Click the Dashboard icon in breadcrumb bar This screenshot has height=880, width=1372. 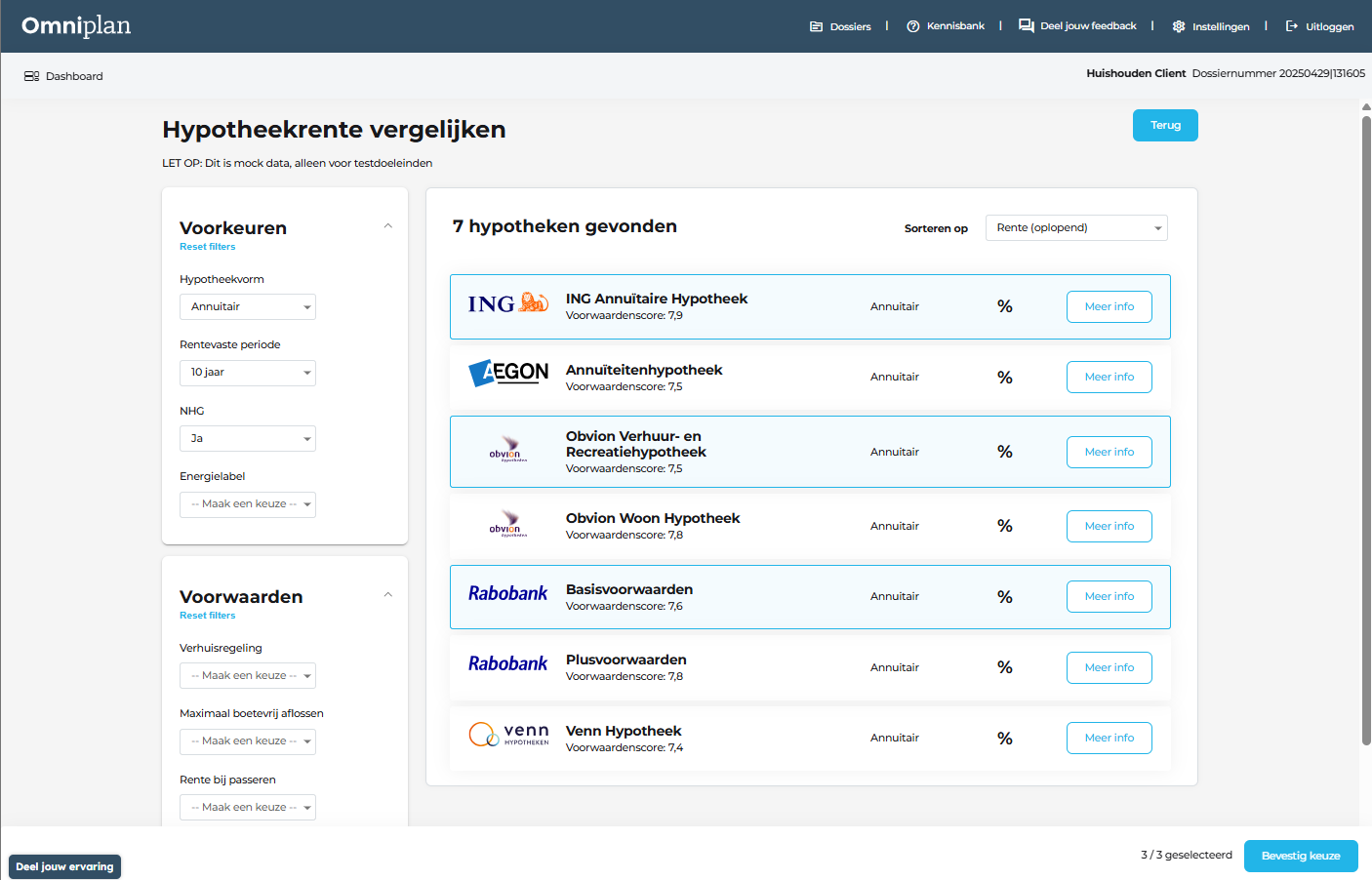click(32, 76)
